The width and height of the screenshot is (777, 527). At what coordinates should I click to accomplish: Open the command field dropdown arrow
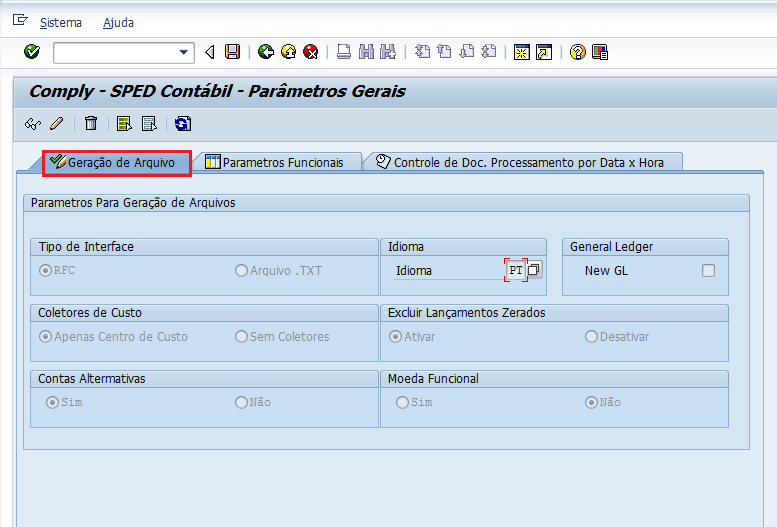pos(184,52)
